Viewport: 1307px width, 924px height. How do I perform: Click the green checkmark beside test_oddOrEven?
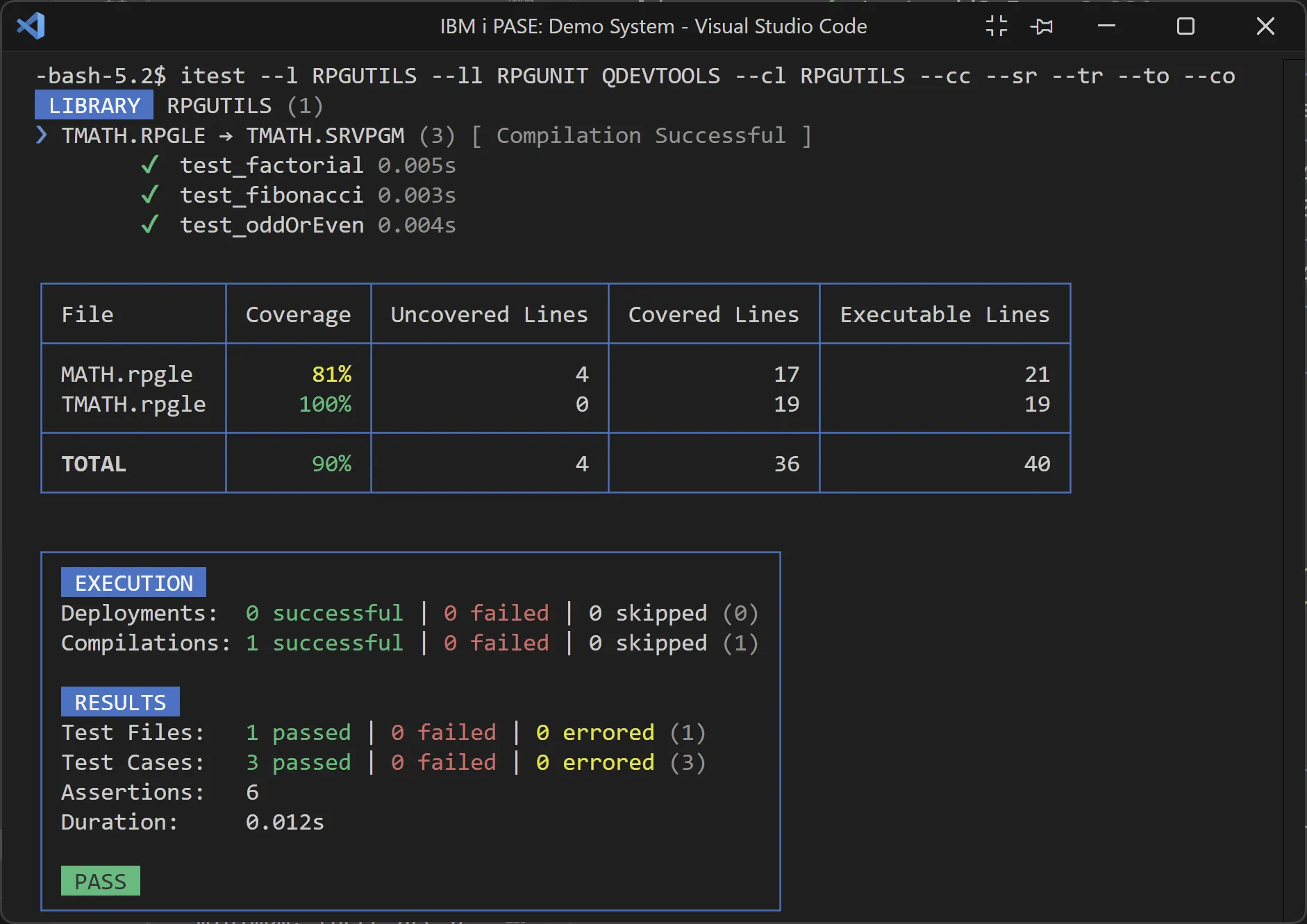tap(150, 224)
